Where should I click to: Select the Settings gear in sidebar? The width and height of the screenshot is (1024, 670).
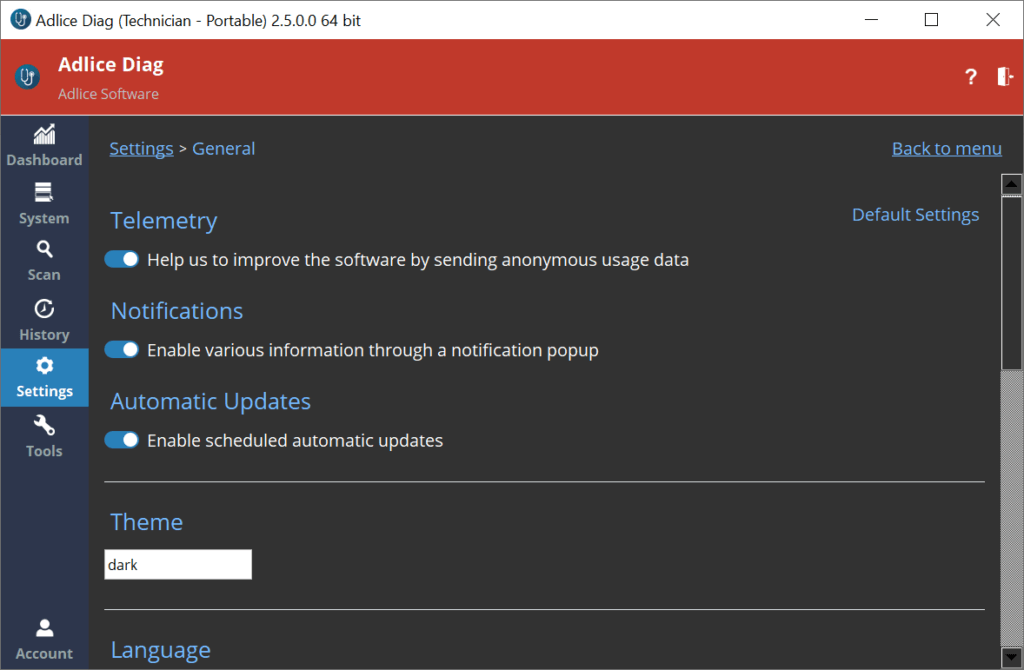(x=44, y=377)
